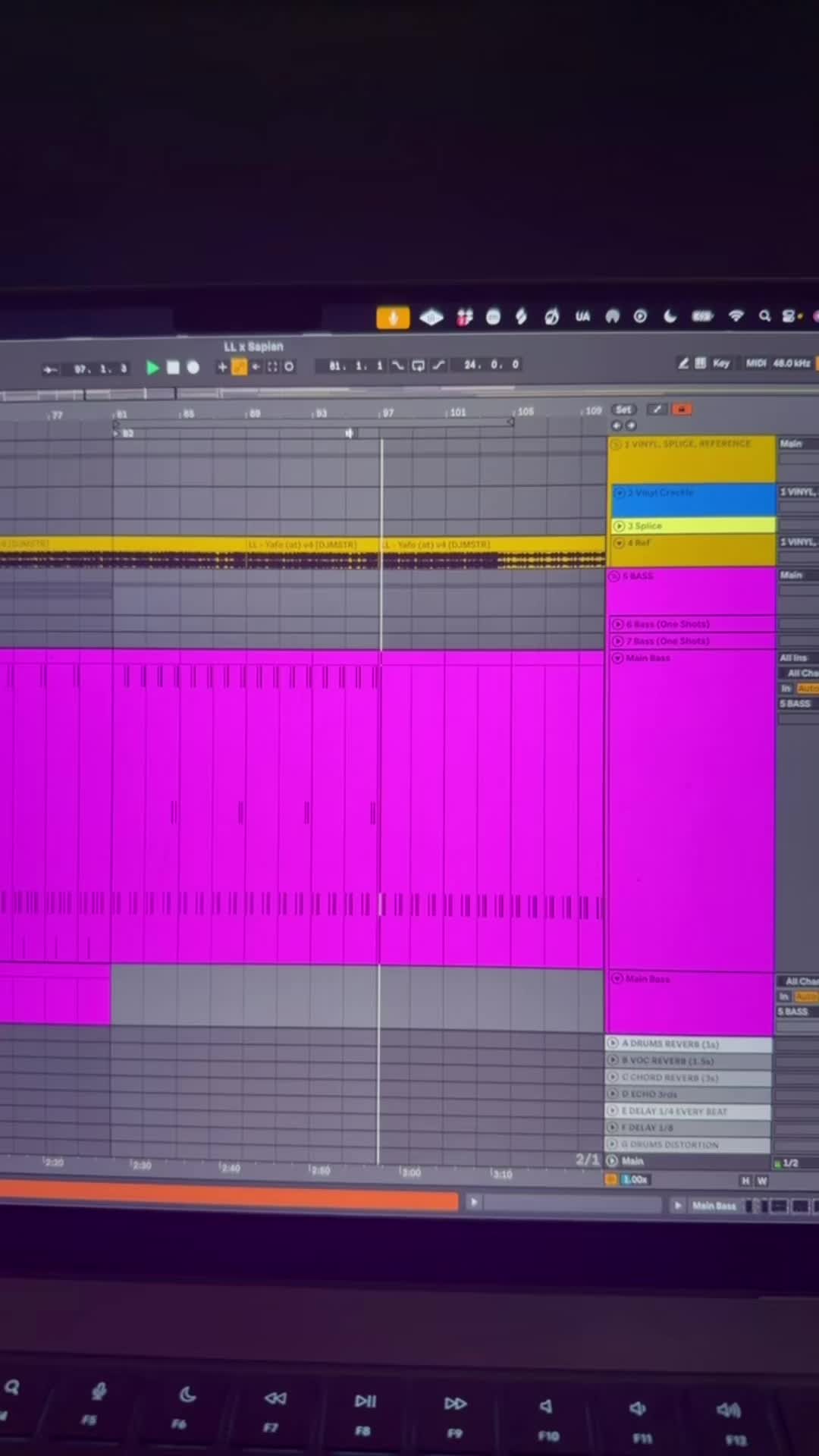Click the H optimize height button

[745, 1181]
